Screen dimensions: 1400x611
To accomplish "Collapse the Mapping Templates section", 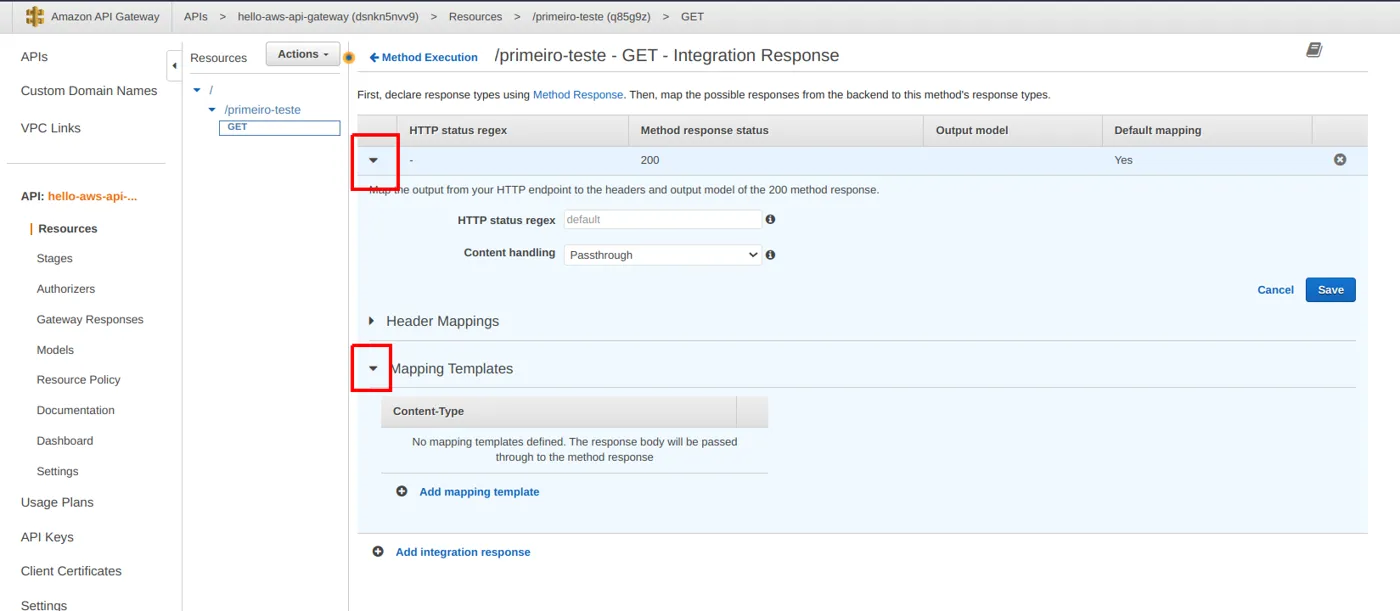I will click(373, 369).
